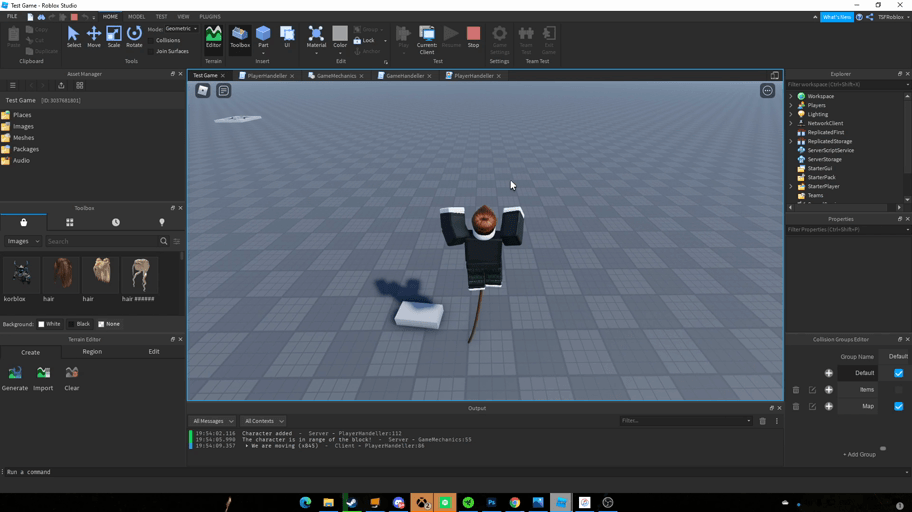
Task: Open the Toolbox from ribbon
Action: click(x=240, y=37)
